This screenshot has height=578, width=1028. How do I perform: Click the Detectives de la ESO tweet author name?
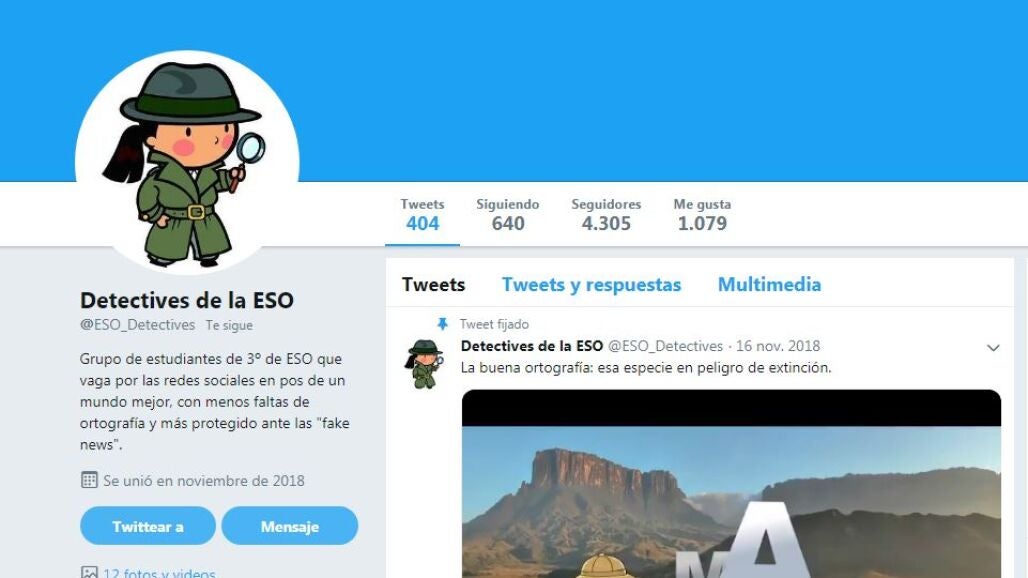coord(532,346)
